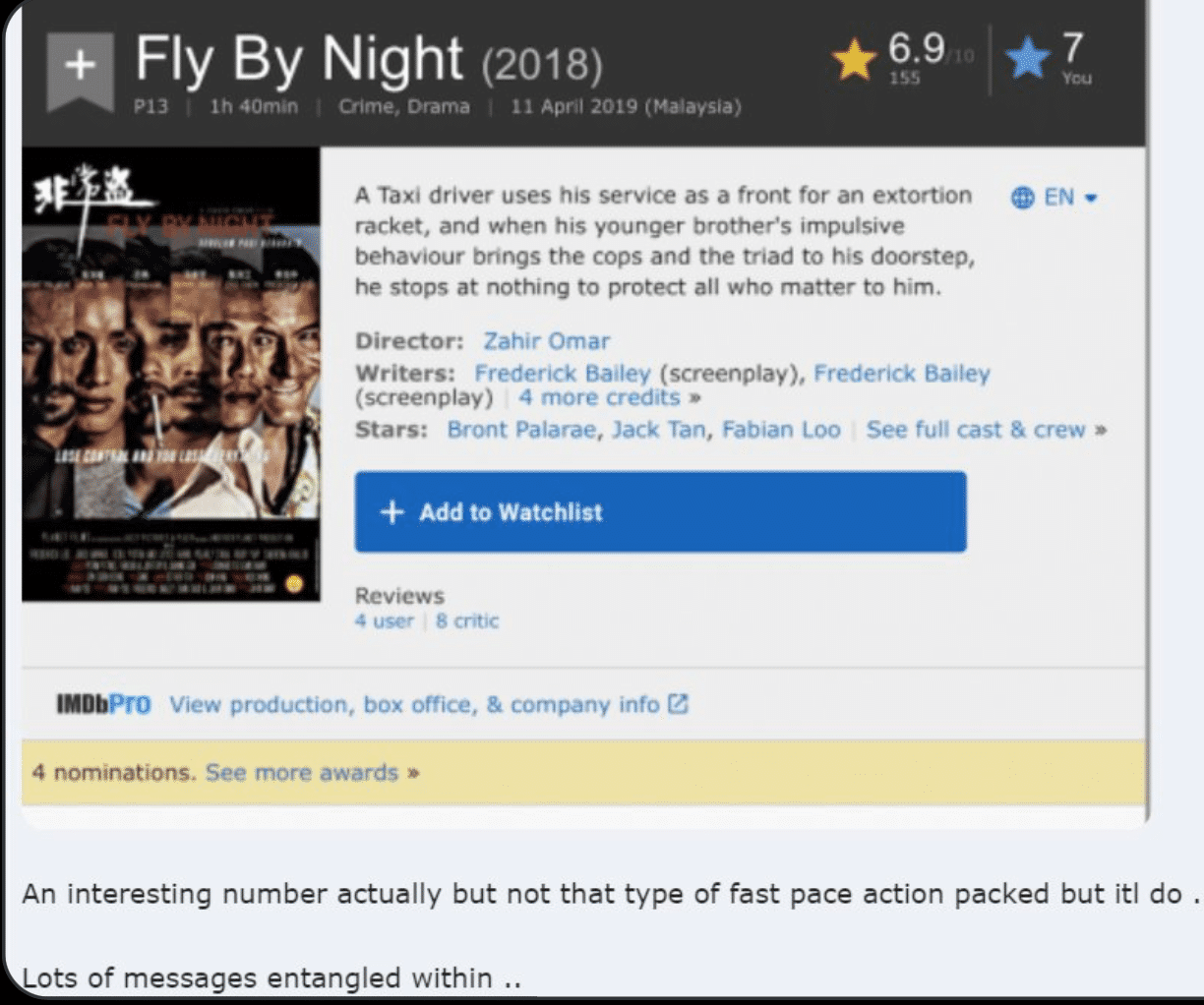The height and width of the screenshot is (1005, 1204).
Task: Open the 4 user reviews
Action: point(385,621)
